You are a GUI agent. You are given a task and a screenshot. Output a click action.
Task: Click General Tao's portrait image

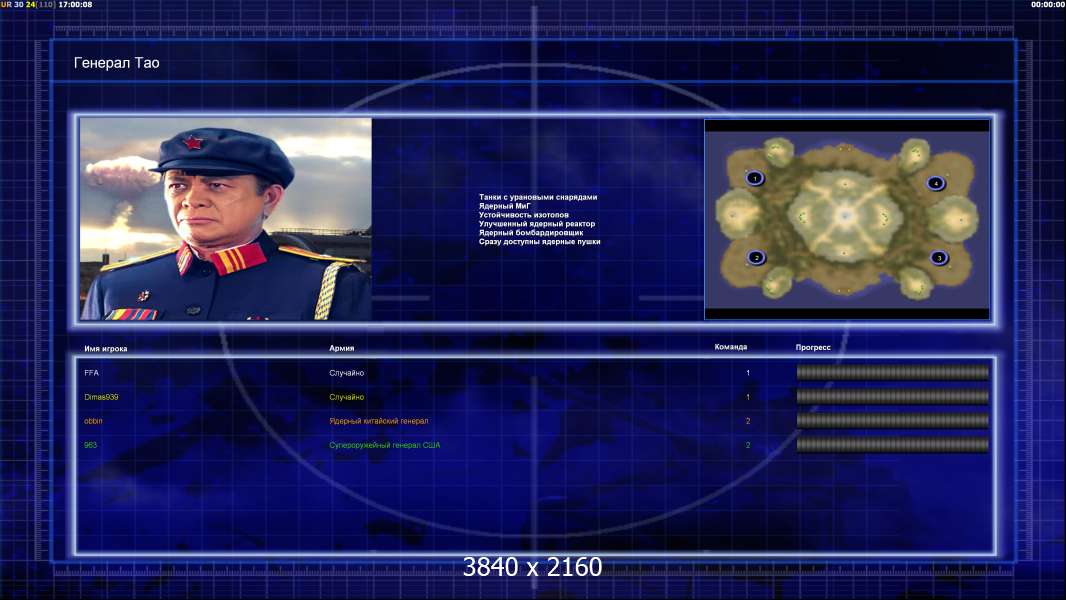tap(226, 219)
